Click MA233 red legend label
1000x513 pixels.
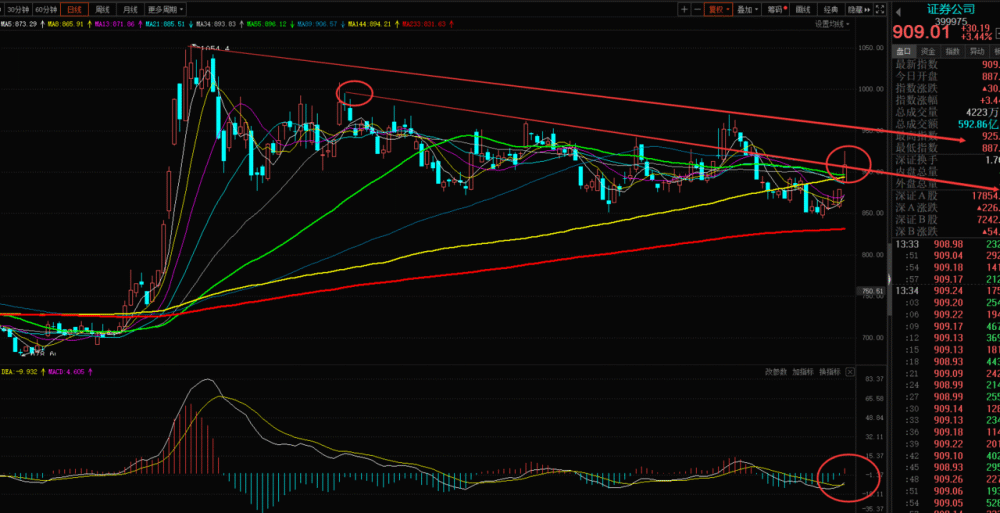coord(423,24)
